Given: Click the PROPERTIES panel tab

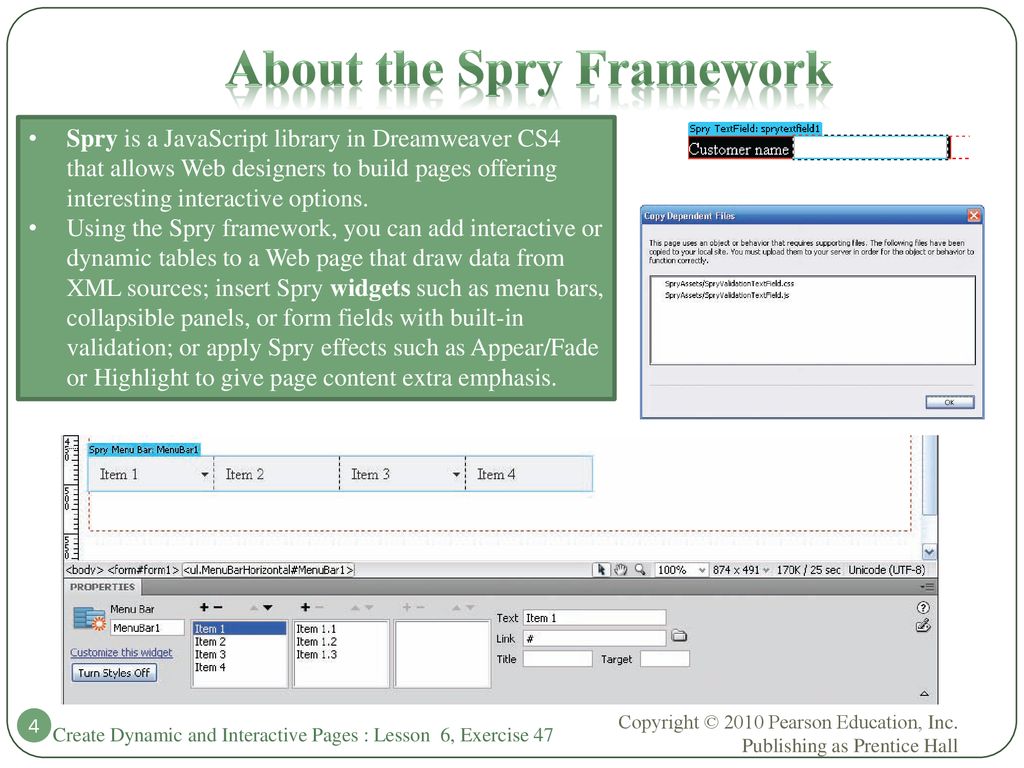Looking at the screenshot, I should (x=102, y=587).
